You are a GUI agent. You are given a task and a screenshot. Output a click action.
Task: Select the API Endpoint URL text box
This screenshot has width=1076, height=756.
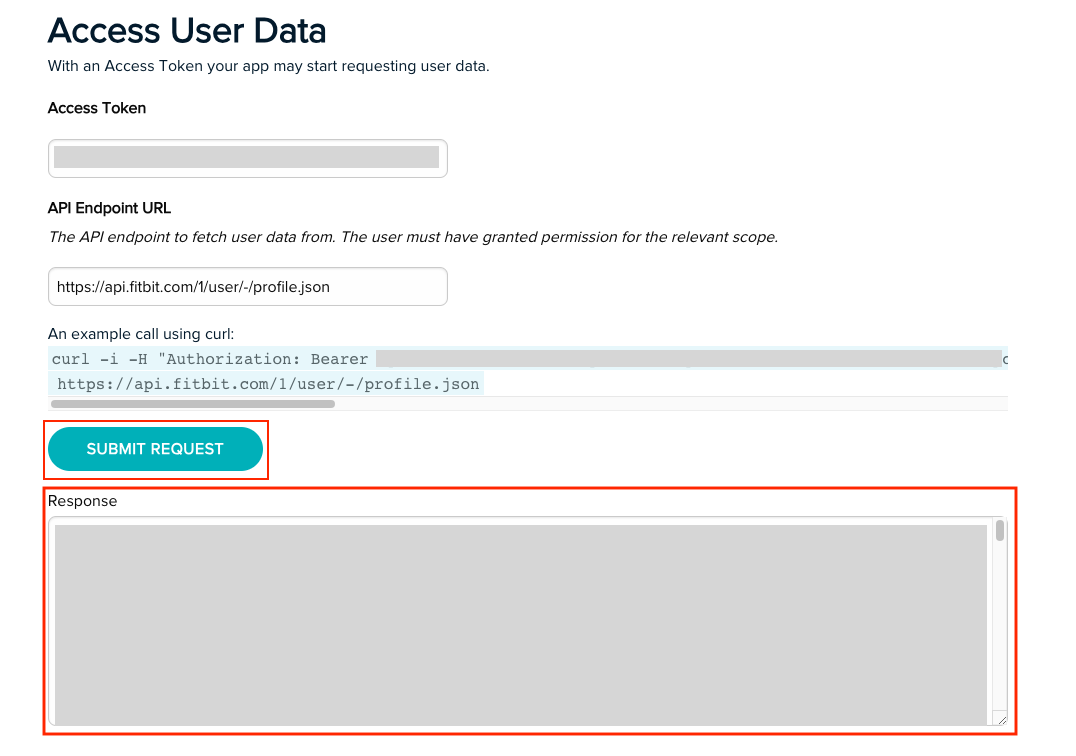tap(247, 286)
